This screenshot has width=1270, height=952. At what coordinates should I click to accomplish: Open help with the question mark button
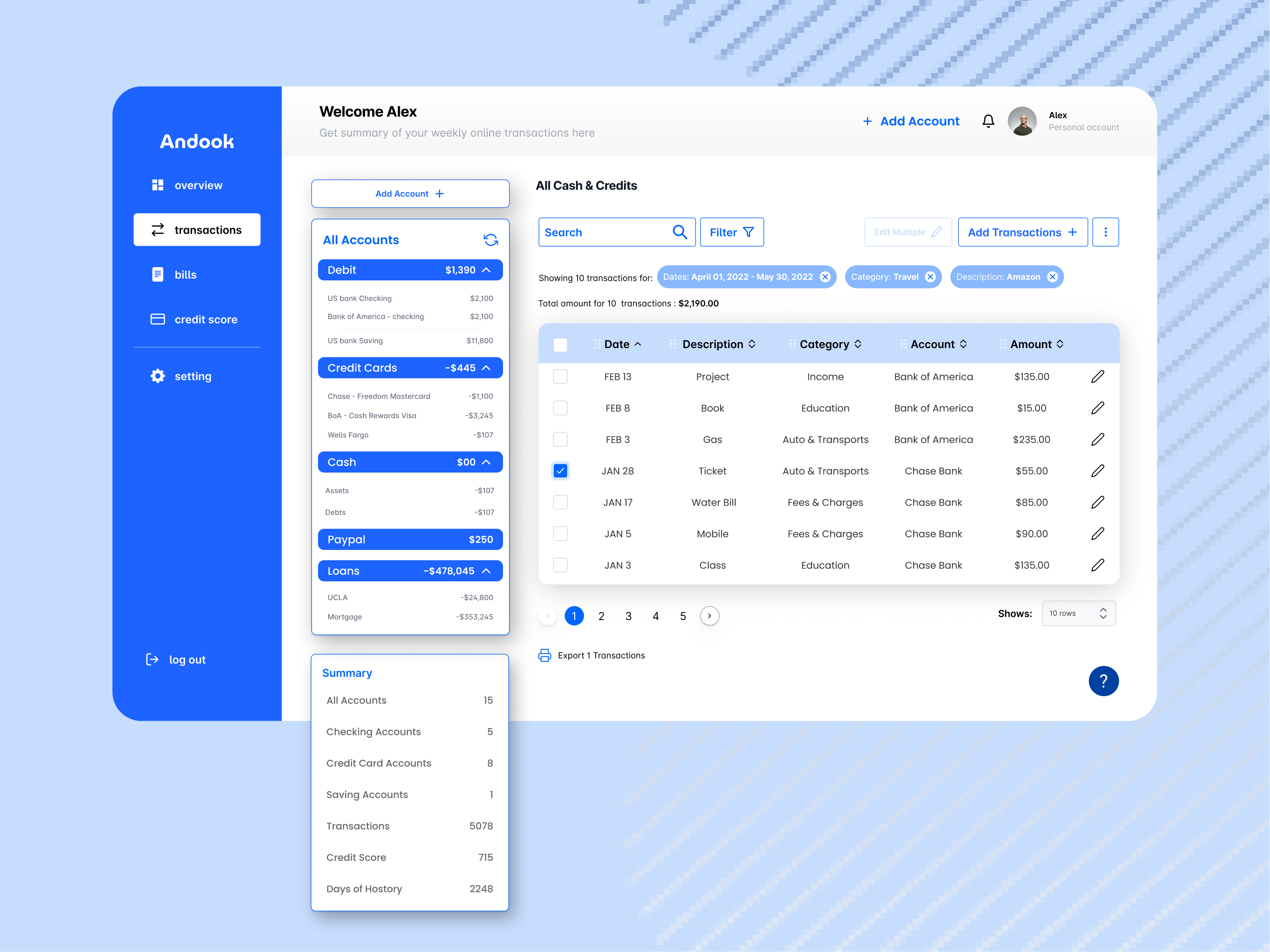(1104, 681)
